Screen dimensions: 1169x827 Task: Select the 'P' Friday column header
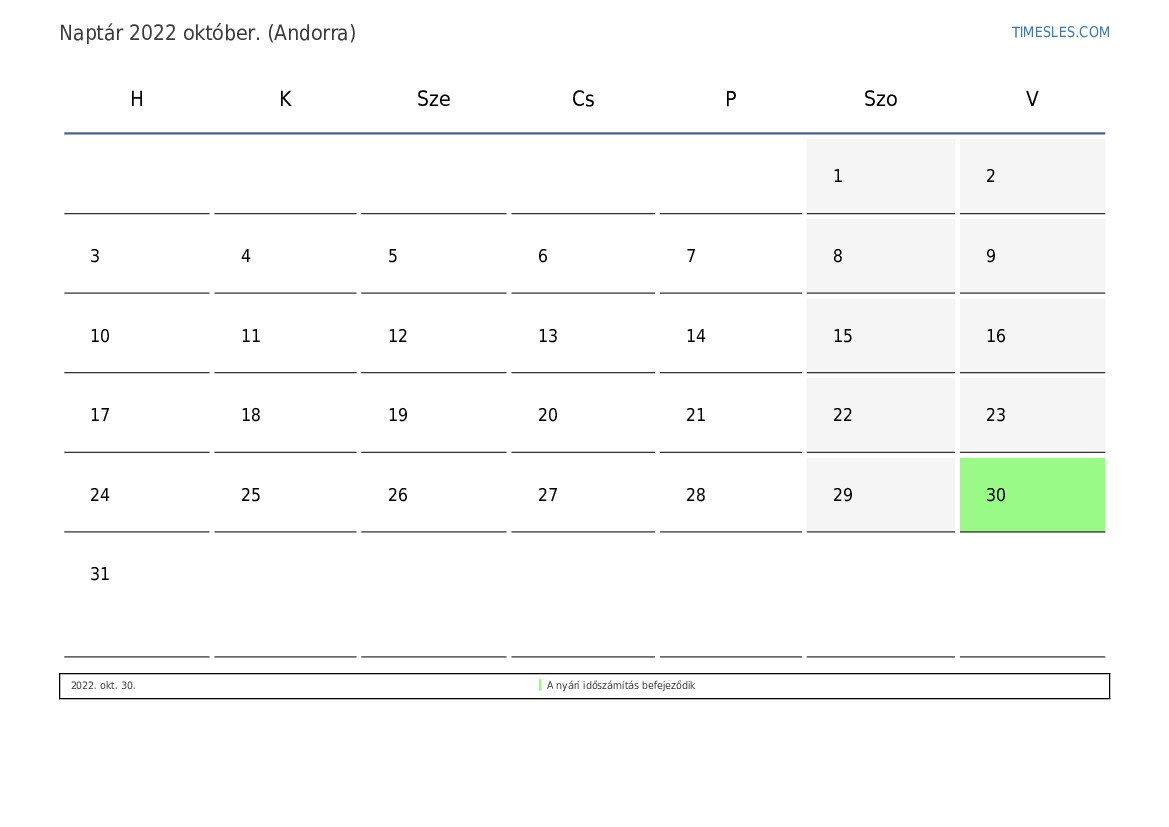[x=731, y=99]
